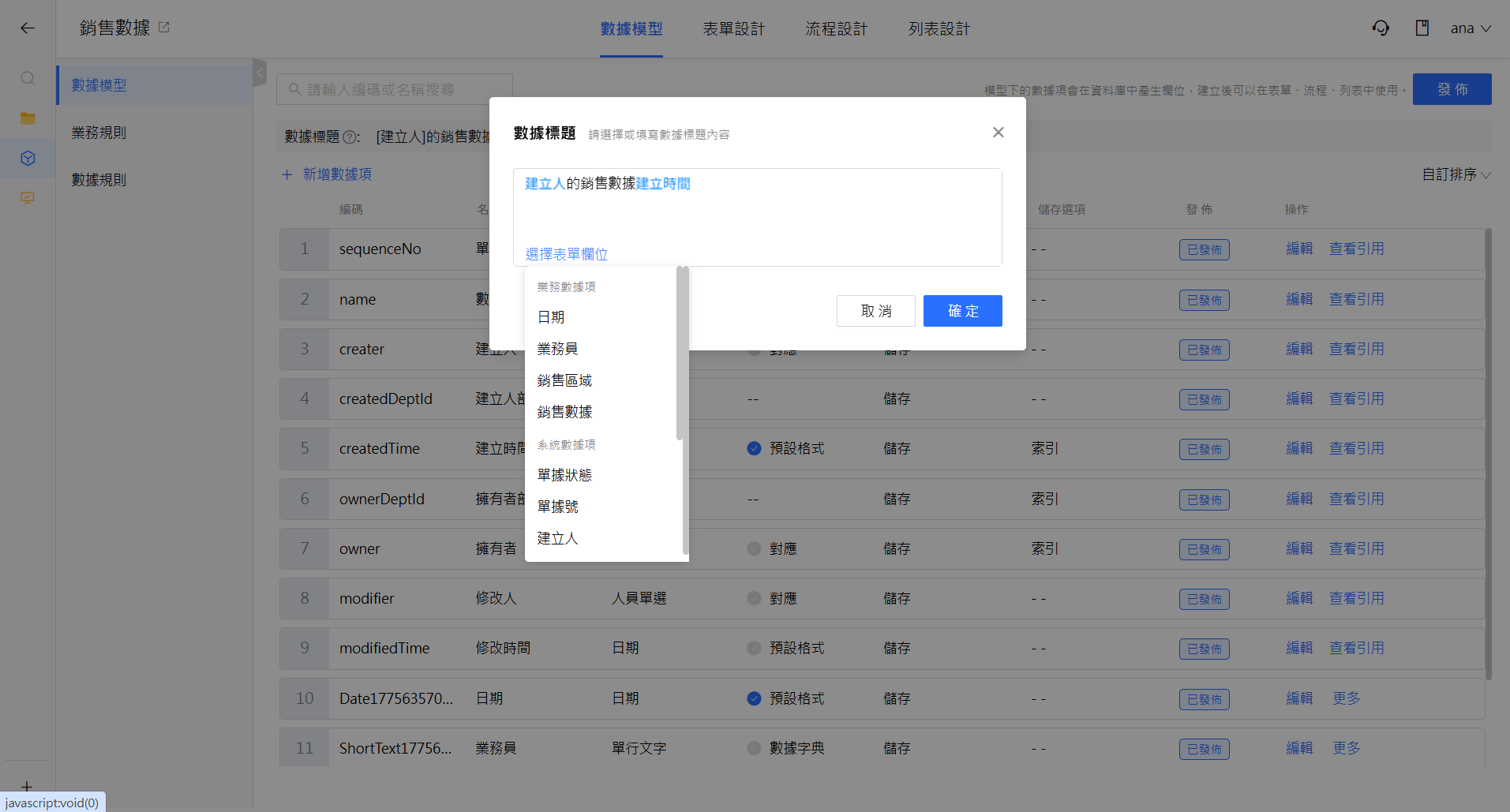Viewport: 1510px width, 812px height.
Task: Click the back arrow icon
Action: point(28,28)
